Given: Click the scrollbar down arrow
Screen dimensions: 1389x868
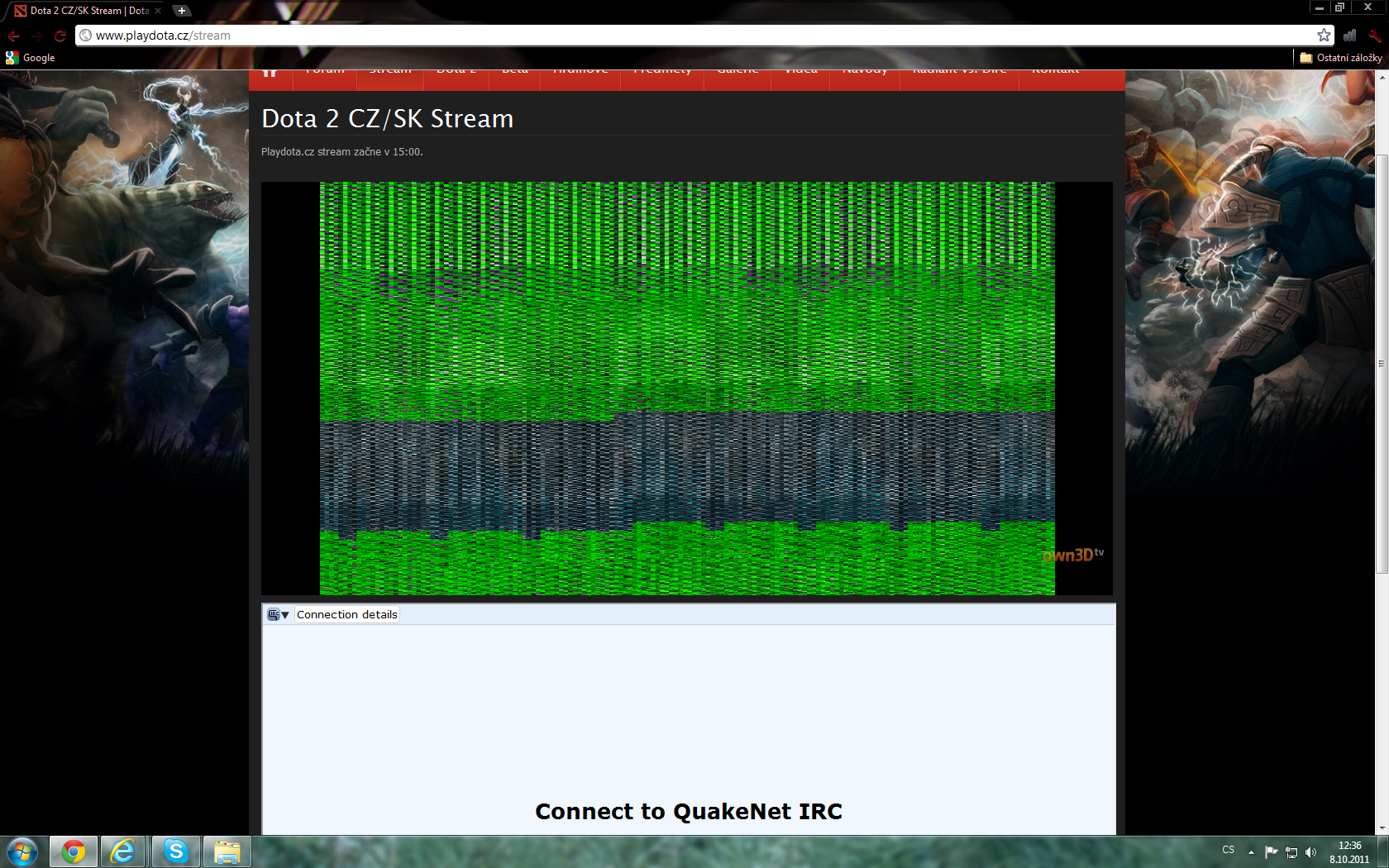Looking at the screenshot, I should pos(1382,828).
